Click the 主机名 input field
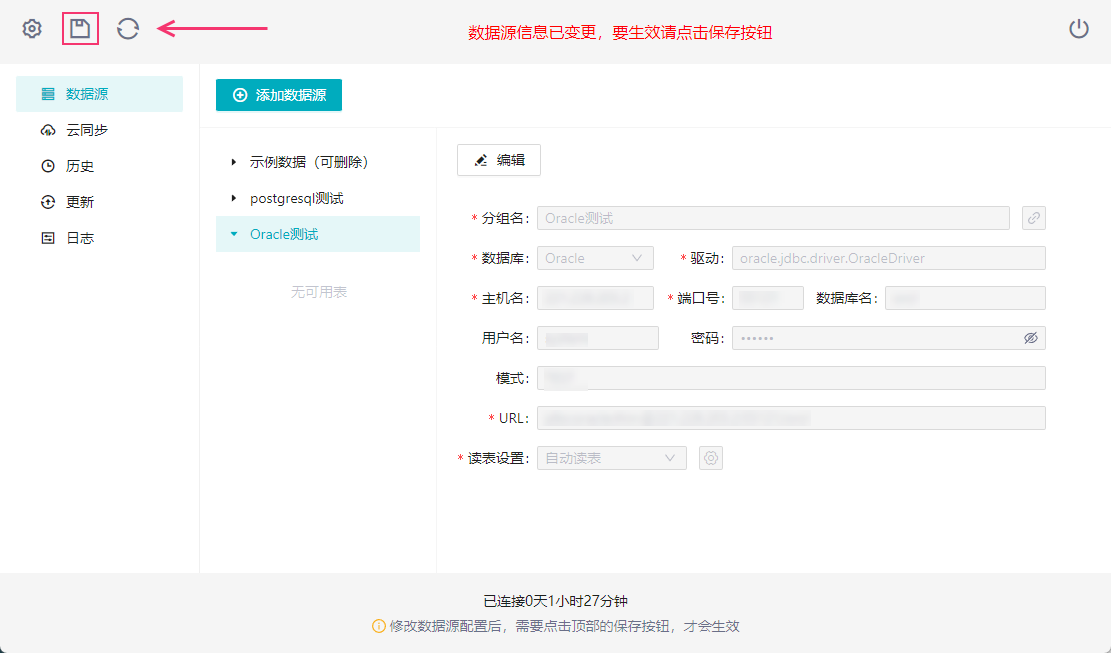Image resolution: width=1111 pixels, height=653 pixels. coord(595,298)
